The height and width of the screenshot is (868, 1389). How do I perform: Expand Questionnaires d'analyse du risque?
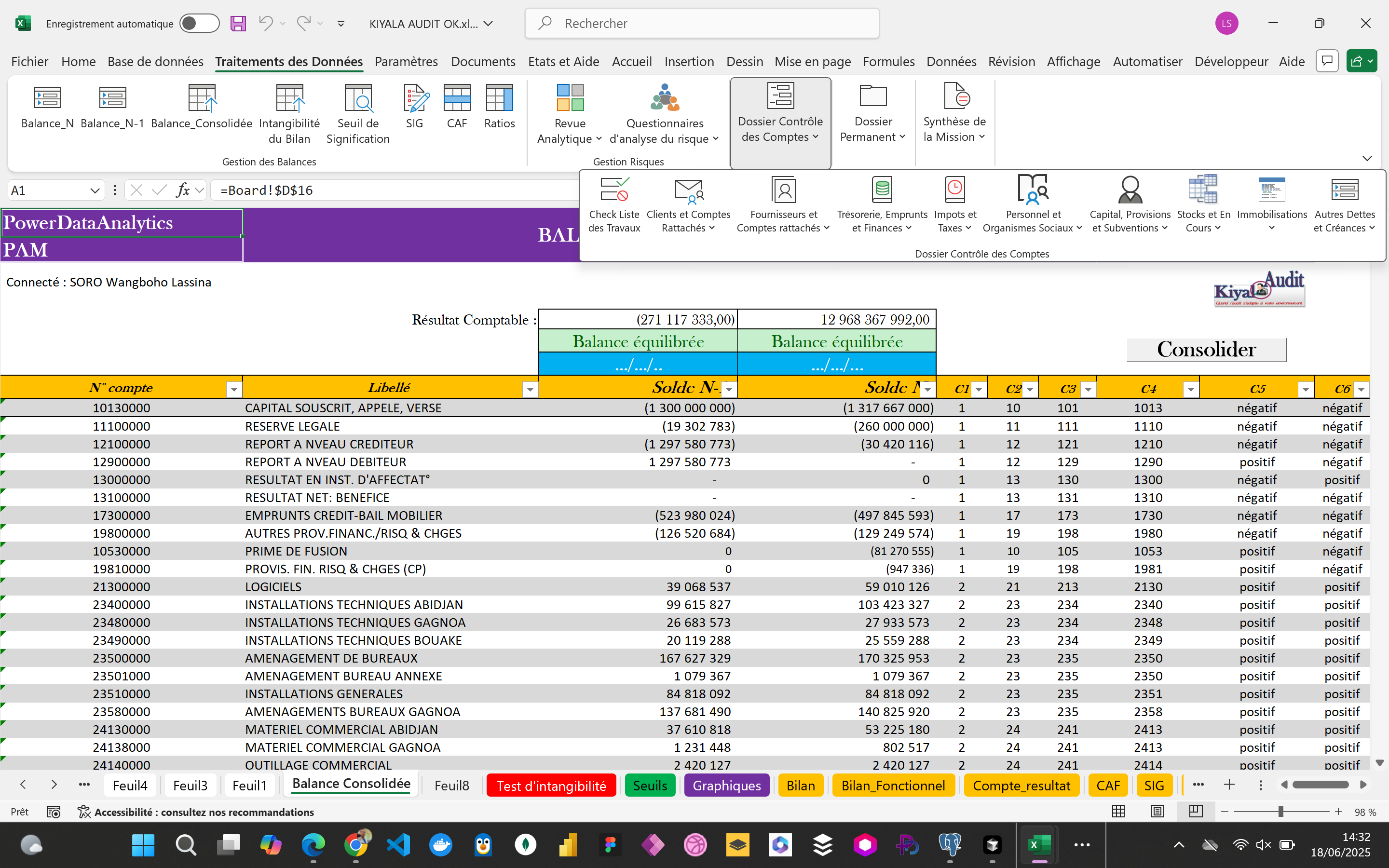tap(665, 114)
